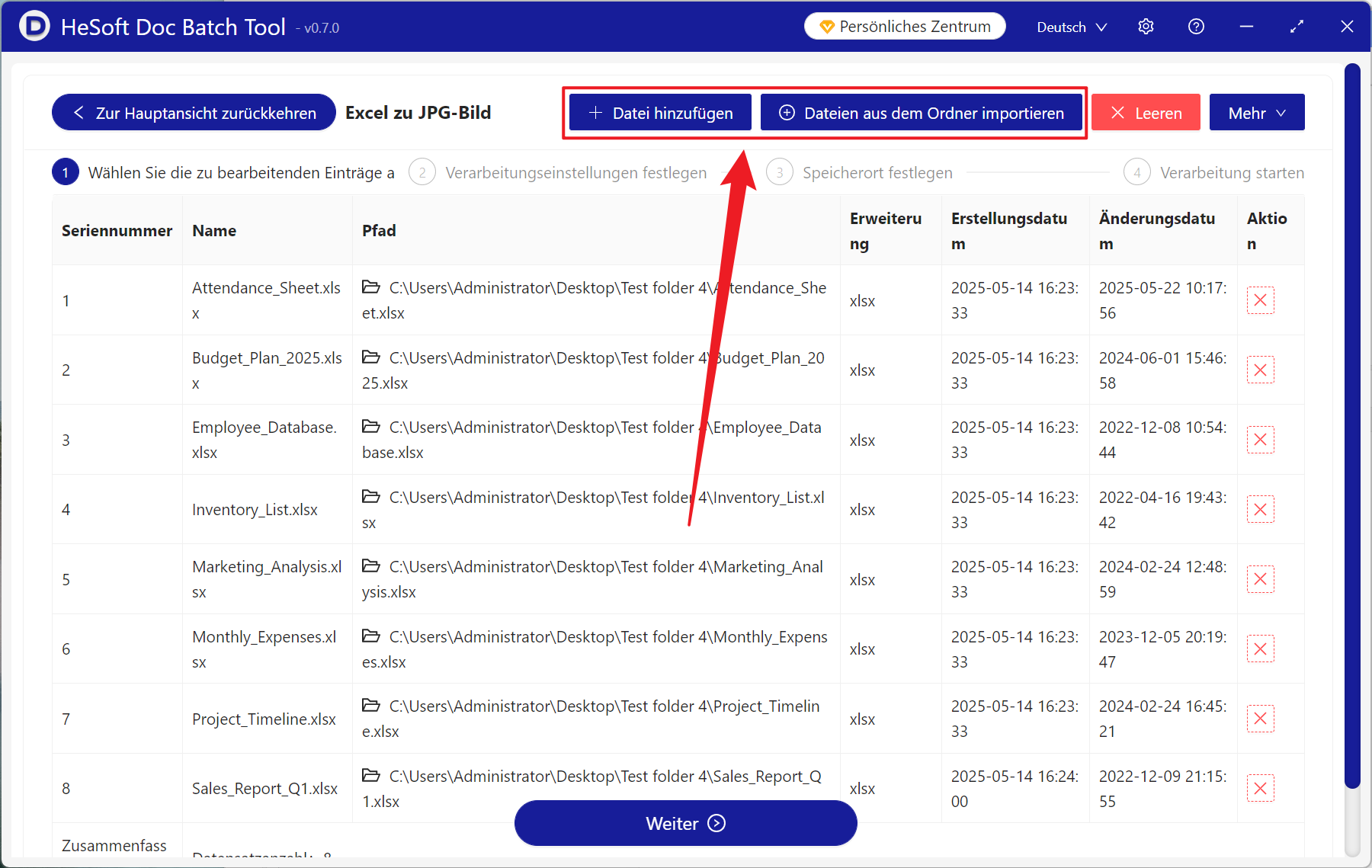
Task: Open folder icon for Monthly_Expenses path
Action: [x=371, y=636]
